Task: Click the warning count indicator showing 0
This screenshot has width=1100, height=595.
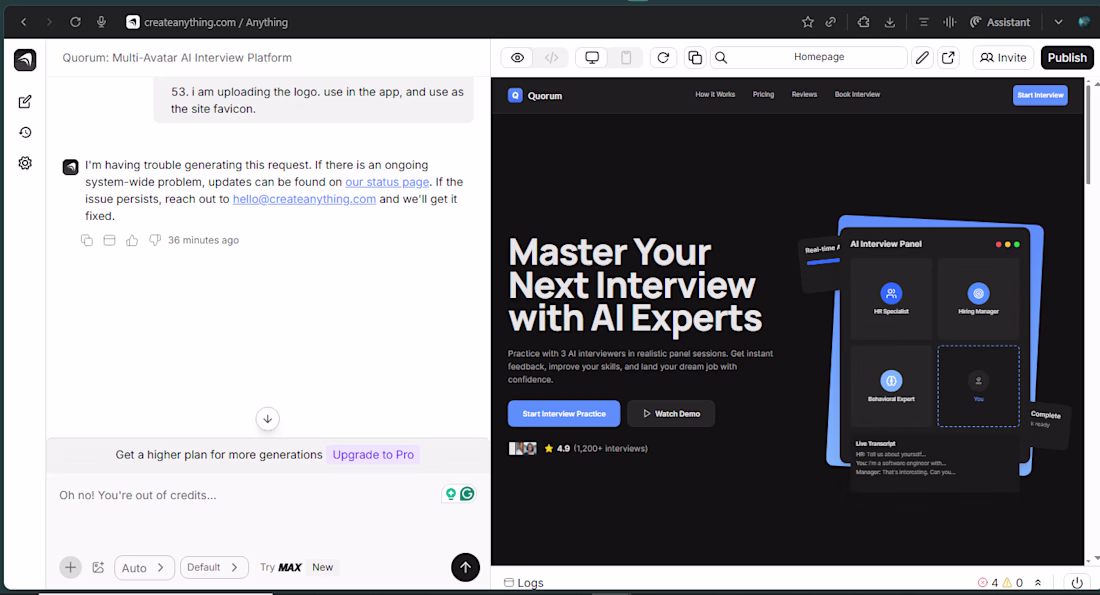Action: click(x=1013, y=582)
